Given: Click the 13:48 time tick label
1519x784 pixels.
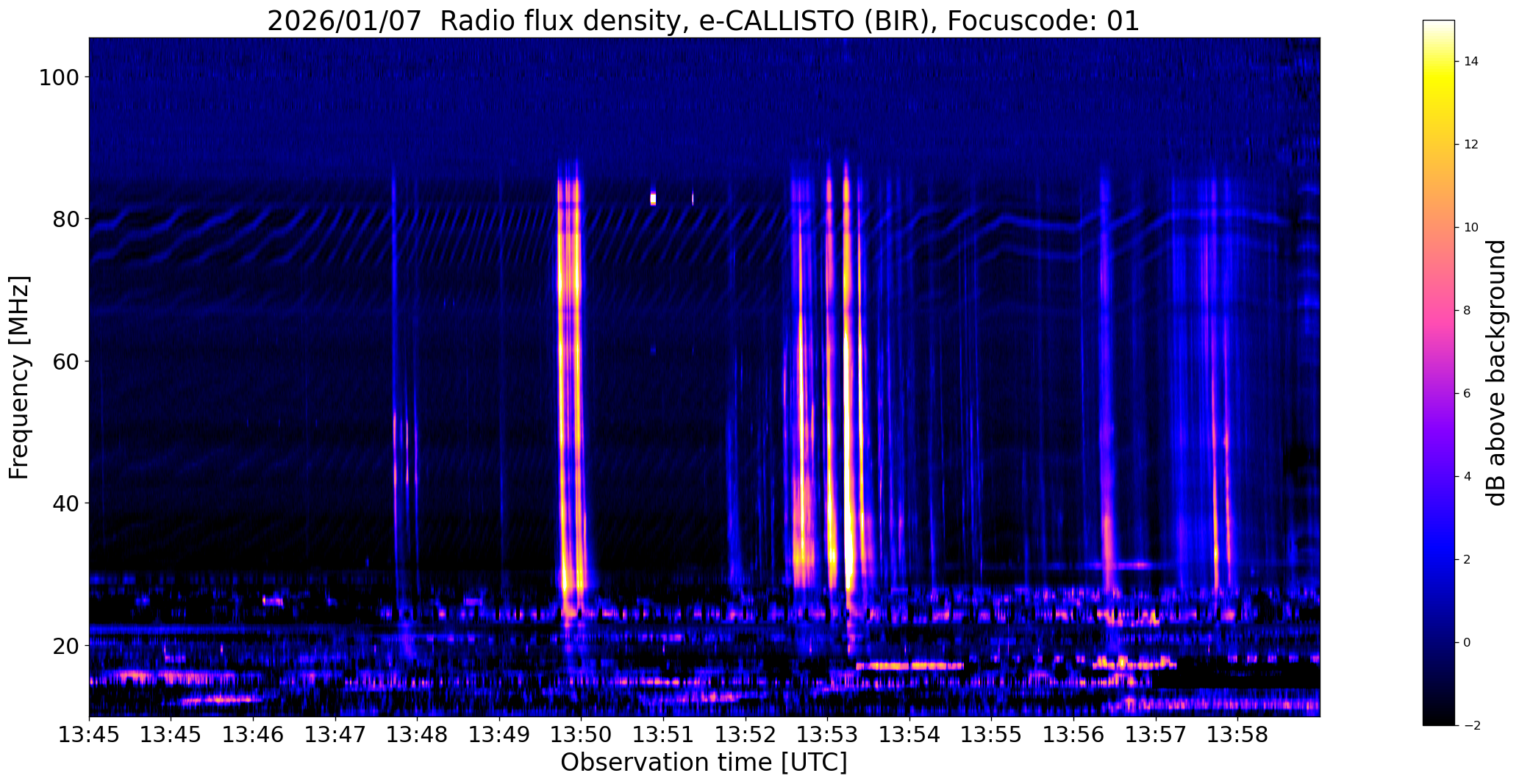Looking at the screenshot, I should [x=417, y=735].
